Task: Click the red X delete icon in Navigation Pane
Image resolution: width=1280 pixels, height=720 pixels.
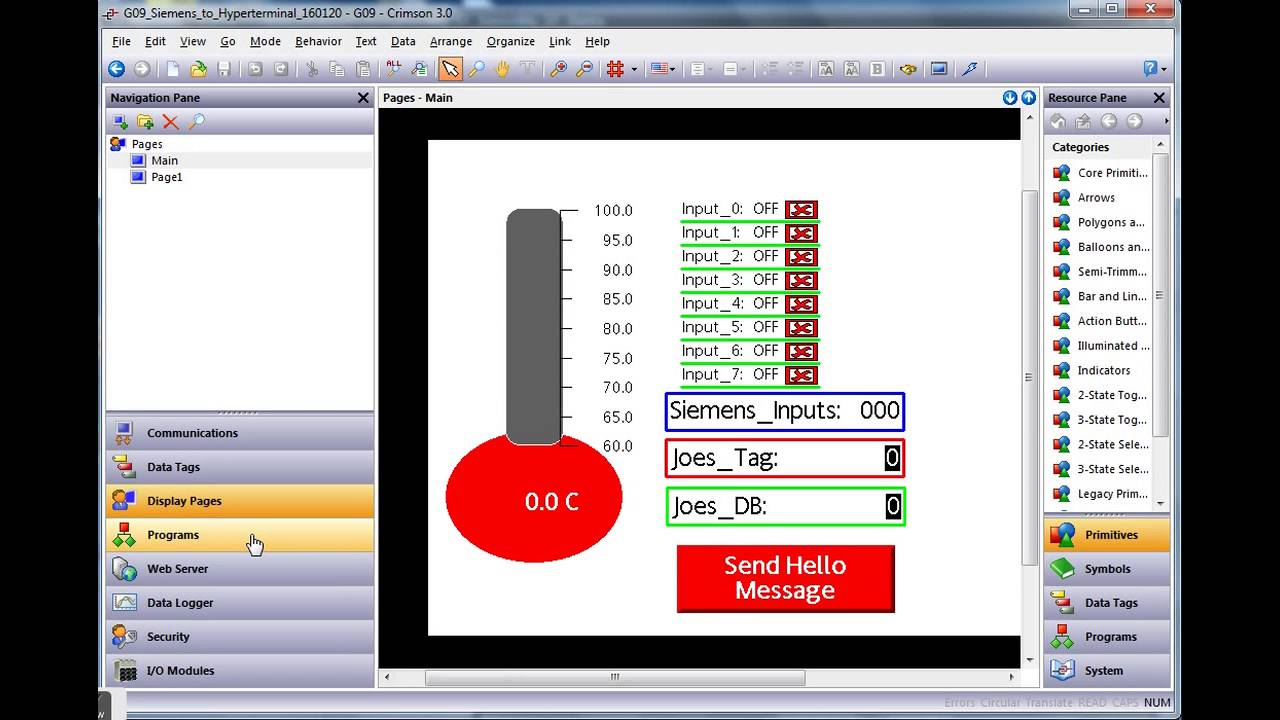Action: pos(171,122)
